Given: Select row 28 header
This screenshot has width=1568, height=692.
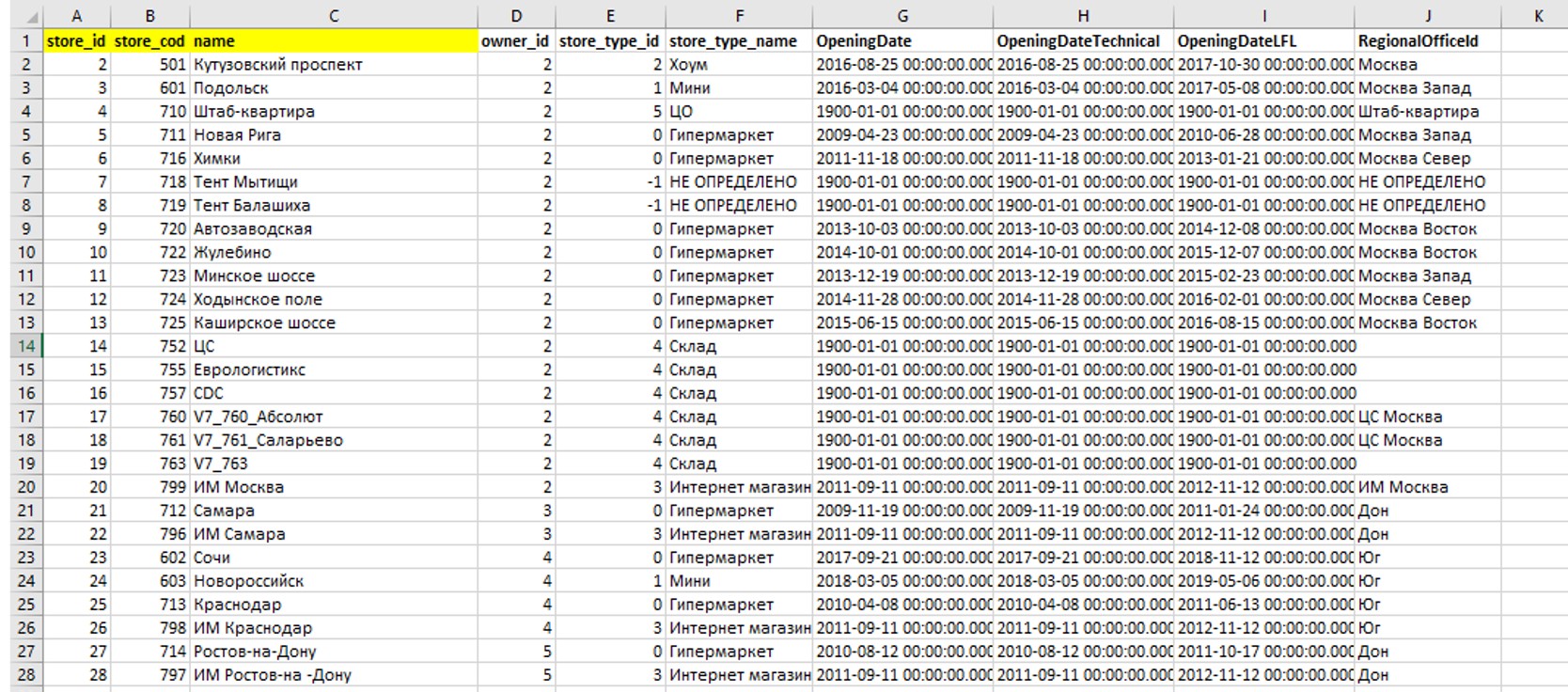Looking at the screenshot, I should (25, 675).
